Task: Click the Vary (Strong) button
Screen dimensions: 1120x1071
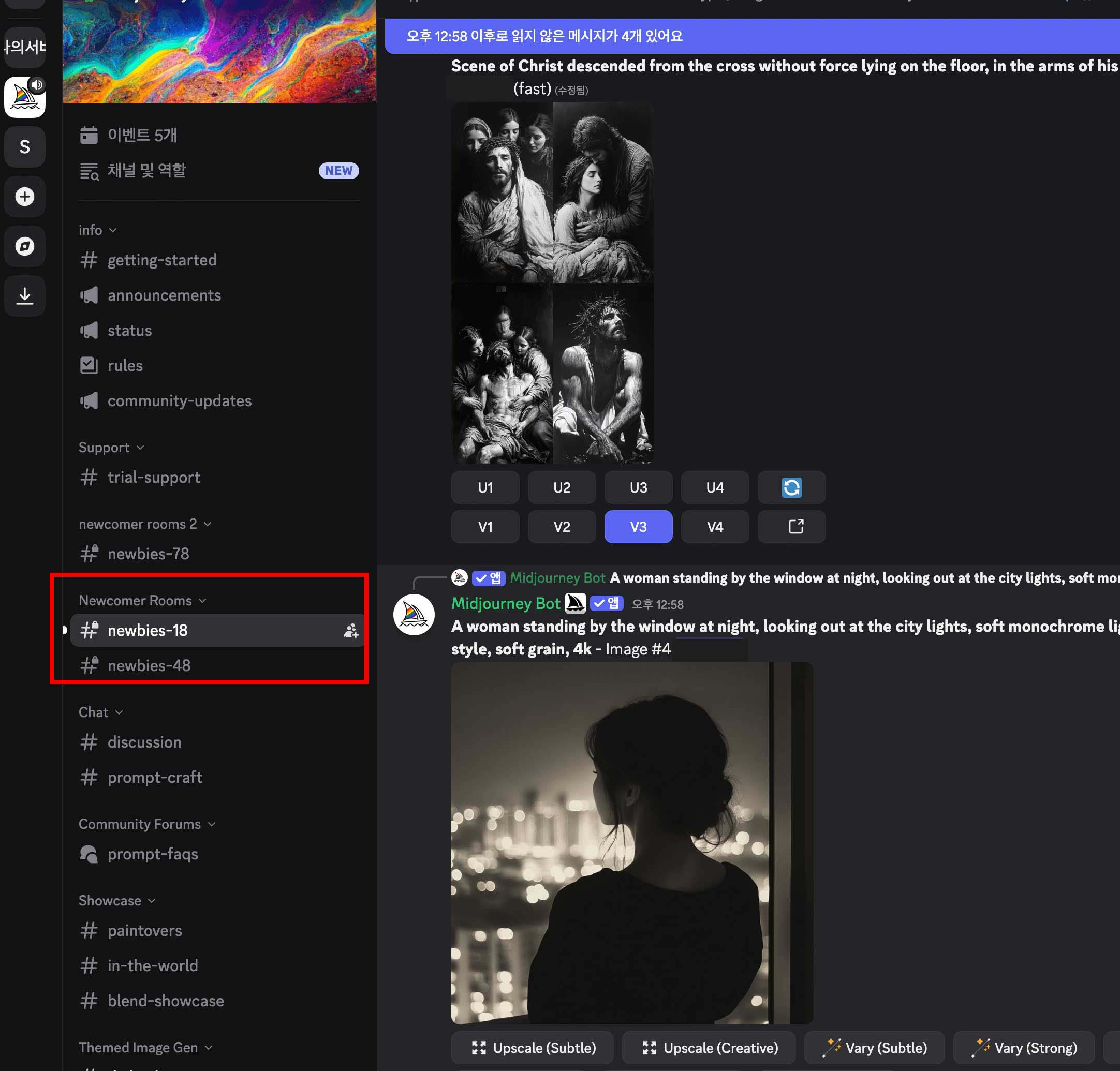Action: tap(1024, 1048)
